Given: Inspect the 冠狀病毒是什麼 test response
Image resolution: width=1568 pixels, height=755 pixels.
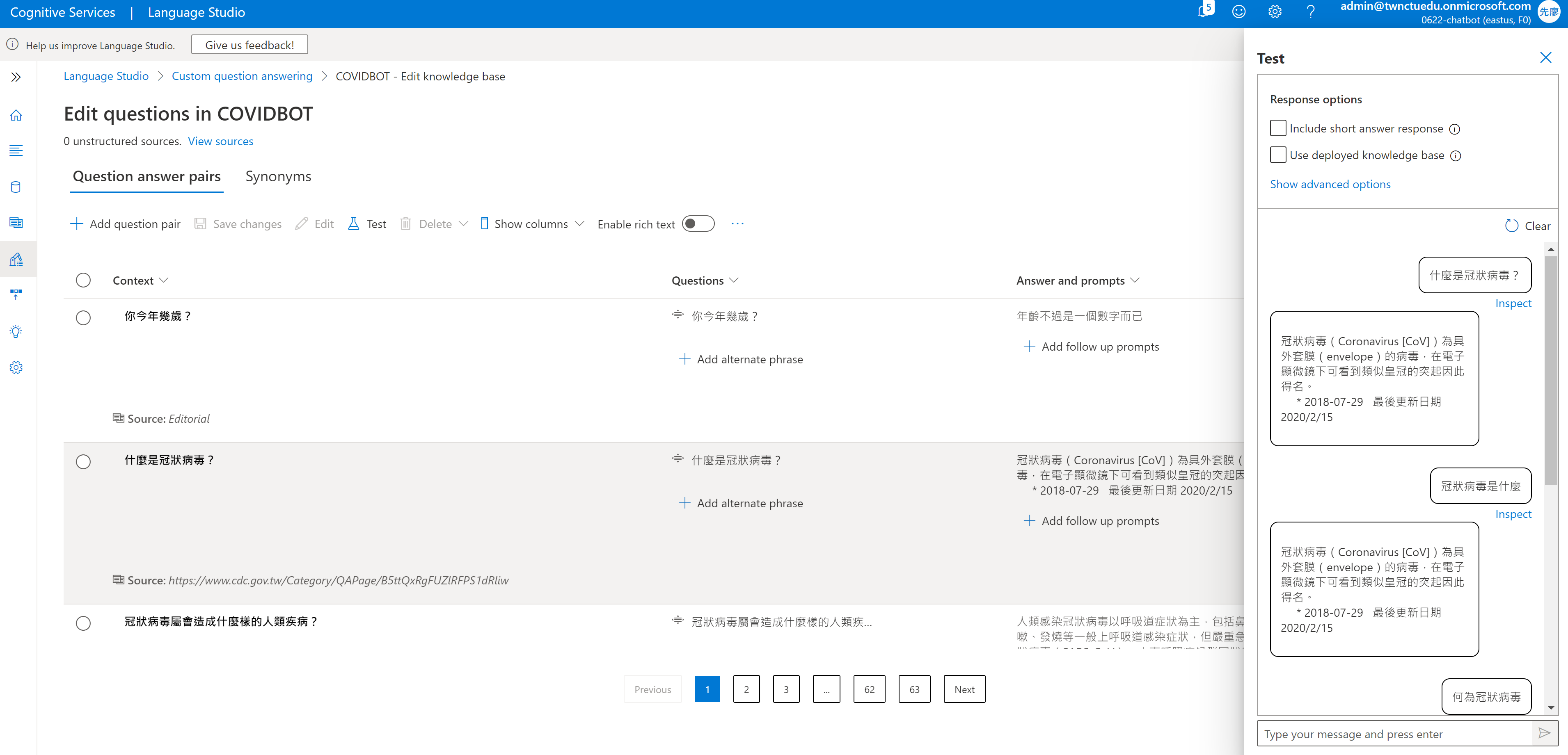Looking at the screenshot, I should pos(1513,514).
